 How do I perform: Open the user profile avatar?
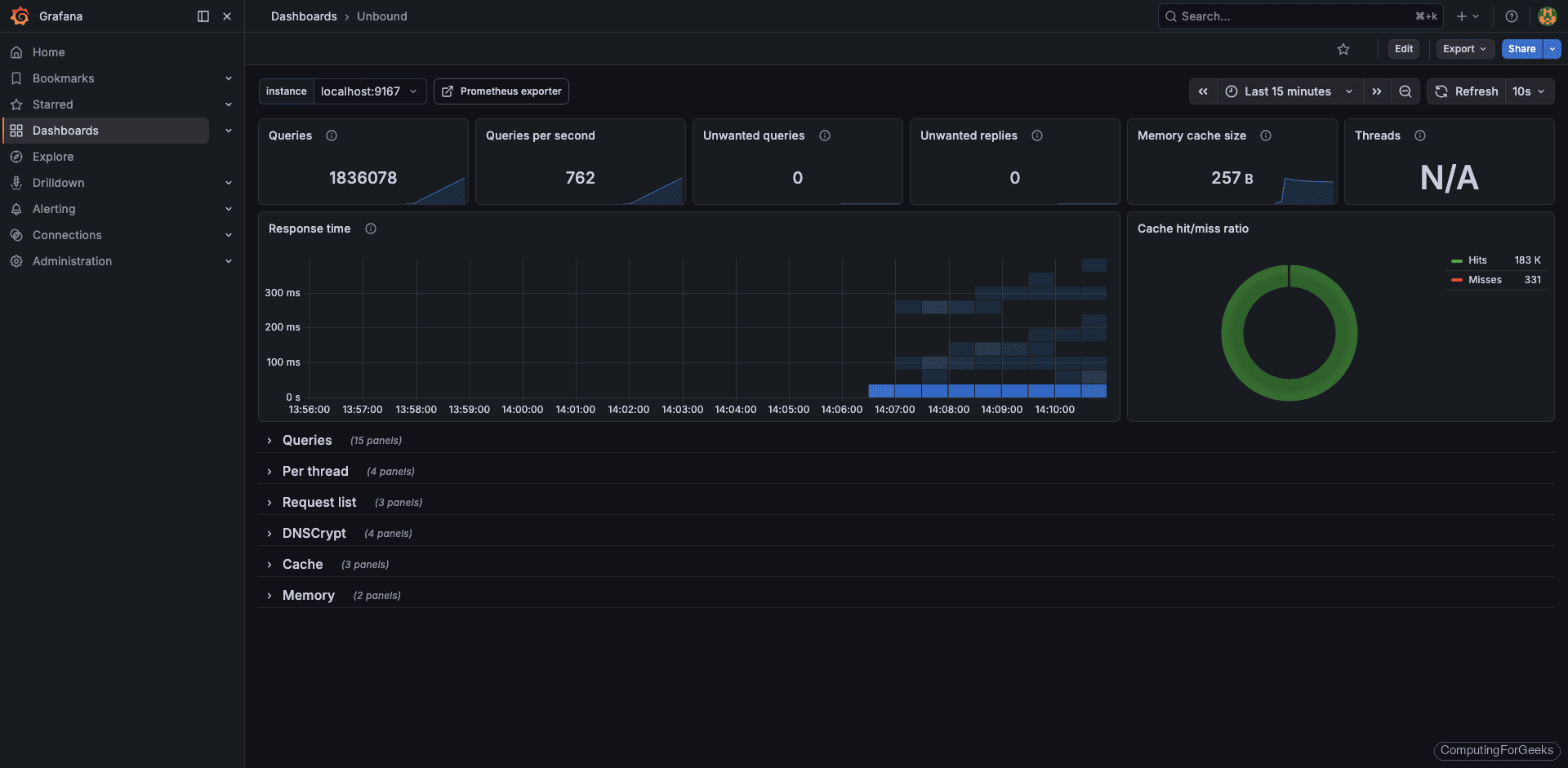click(1547, 16)
